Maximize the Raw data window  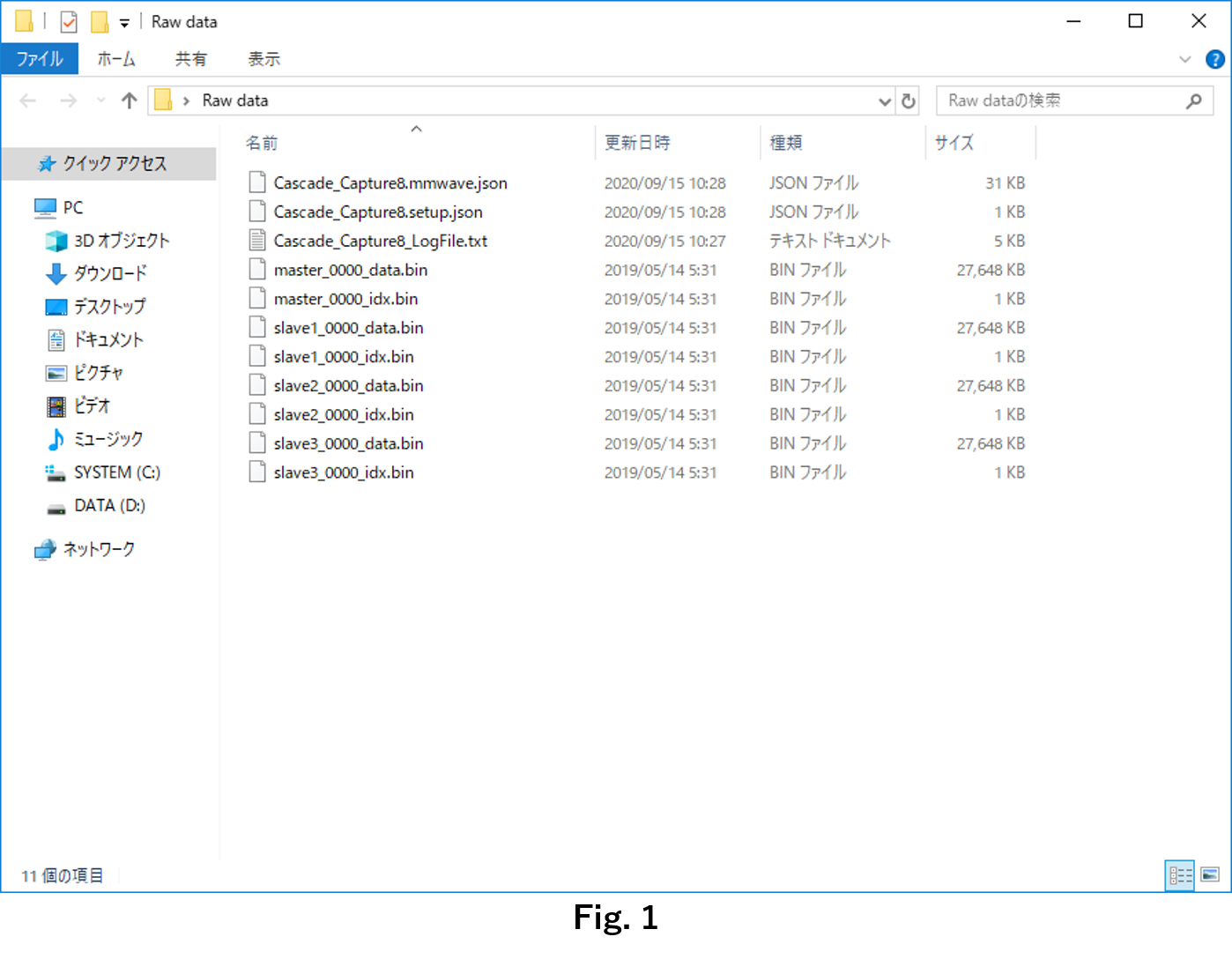point(1136,21)
